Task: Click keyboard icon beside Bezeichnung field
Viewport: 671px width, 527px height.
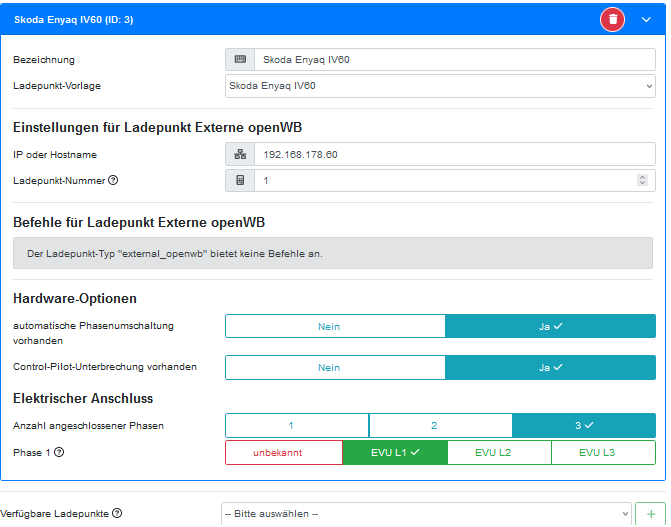Action: pyautogui.click(x=240, y=60)
